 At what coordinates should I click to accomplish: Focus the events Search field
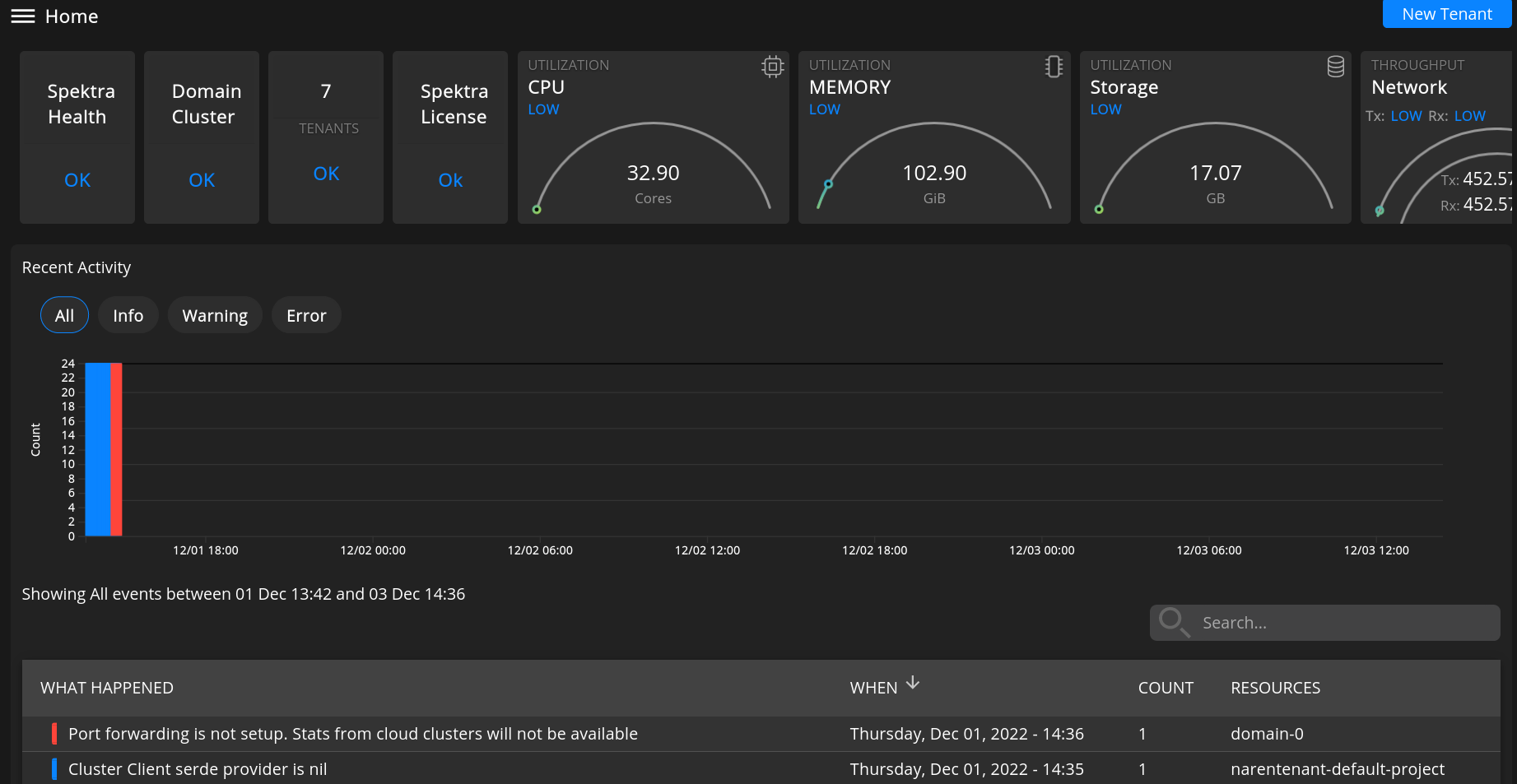tap(1325, 623)
